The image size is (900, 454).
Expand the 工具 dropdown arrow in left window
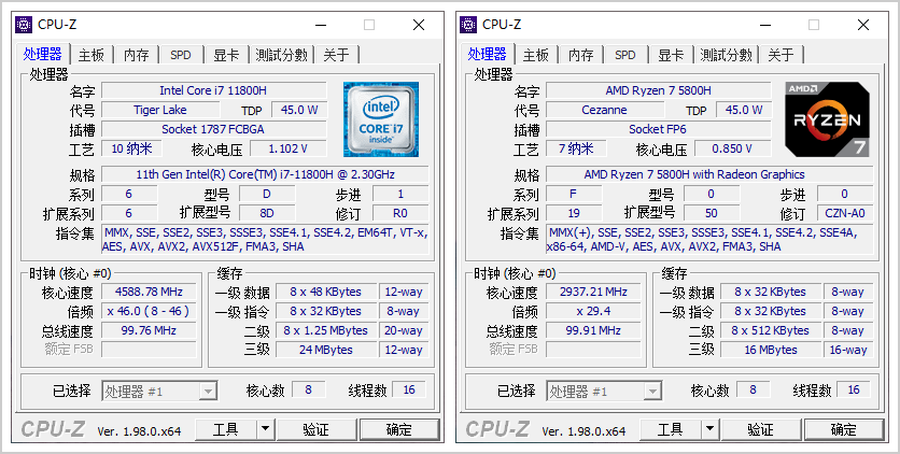(x=265, y=429)
